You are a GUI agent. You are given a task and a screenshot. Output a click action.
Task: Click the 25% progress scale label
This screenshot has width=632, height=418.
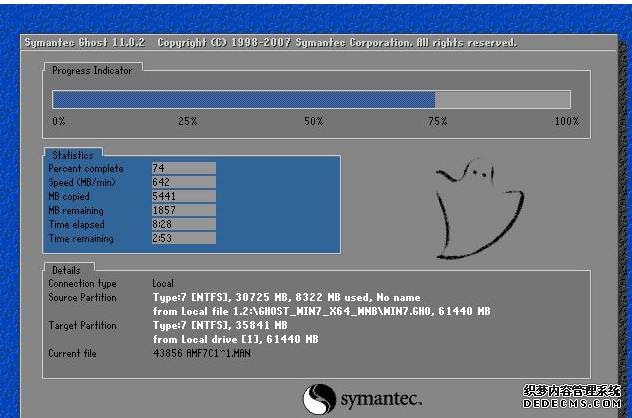(x=187, y=121)
